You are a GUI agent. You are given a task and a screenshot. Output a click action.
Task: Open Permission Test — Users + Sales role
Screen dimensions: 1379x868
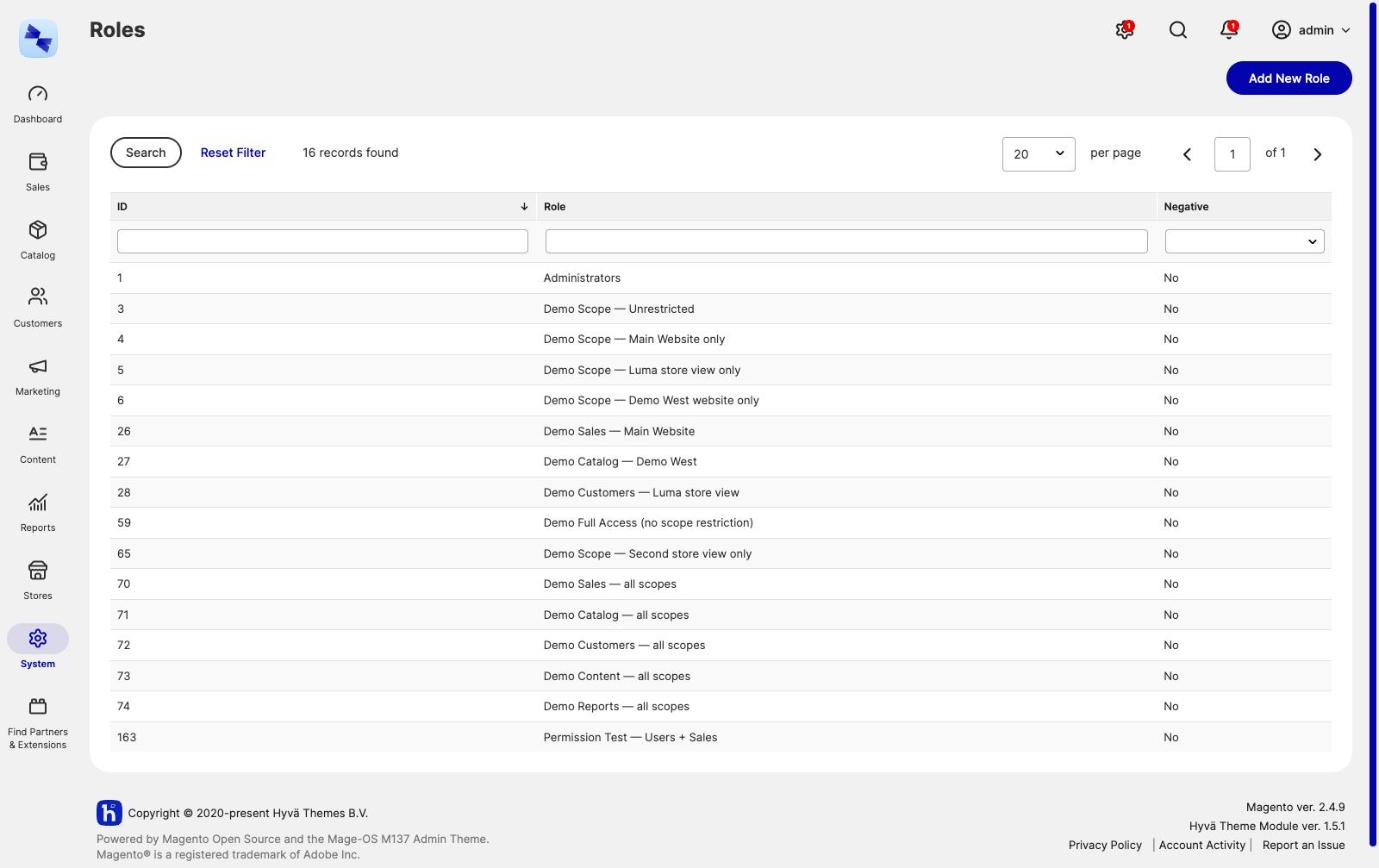[720, 737]
